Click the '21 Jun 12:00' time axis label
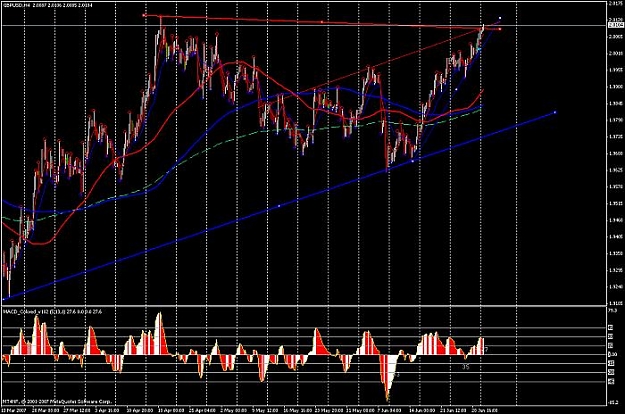Viewport: 625px width, 414px height. 454,410
